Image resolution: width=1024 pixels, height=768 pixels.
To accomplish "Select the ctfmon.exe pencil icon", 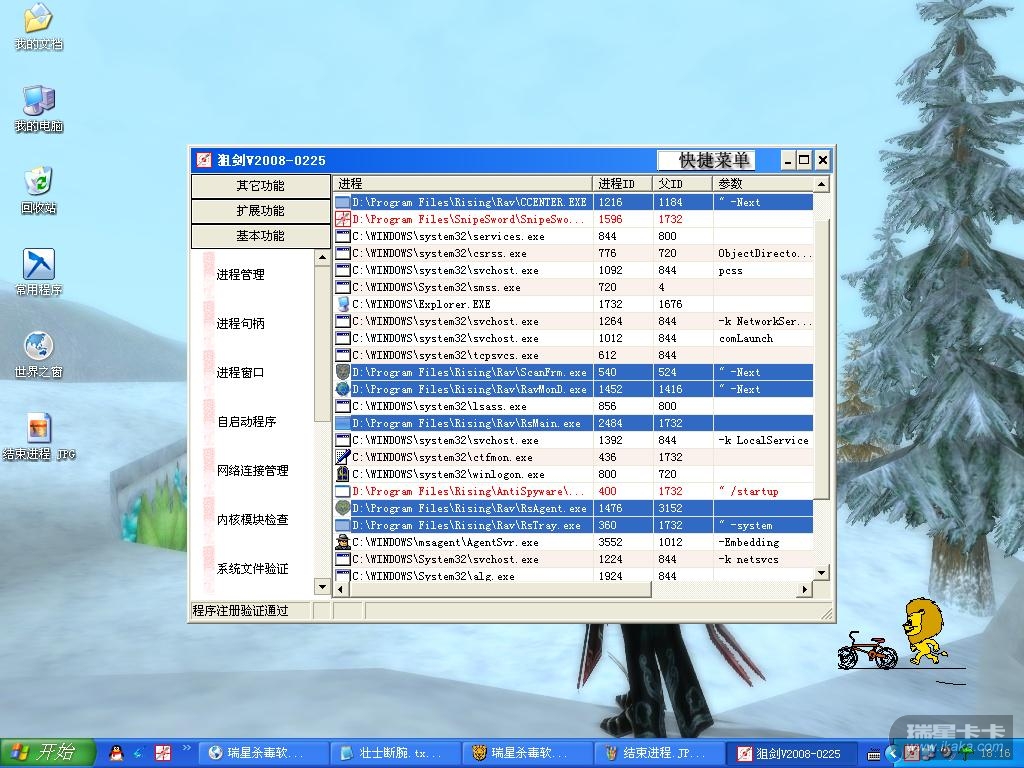I will [x=343, y=457].
